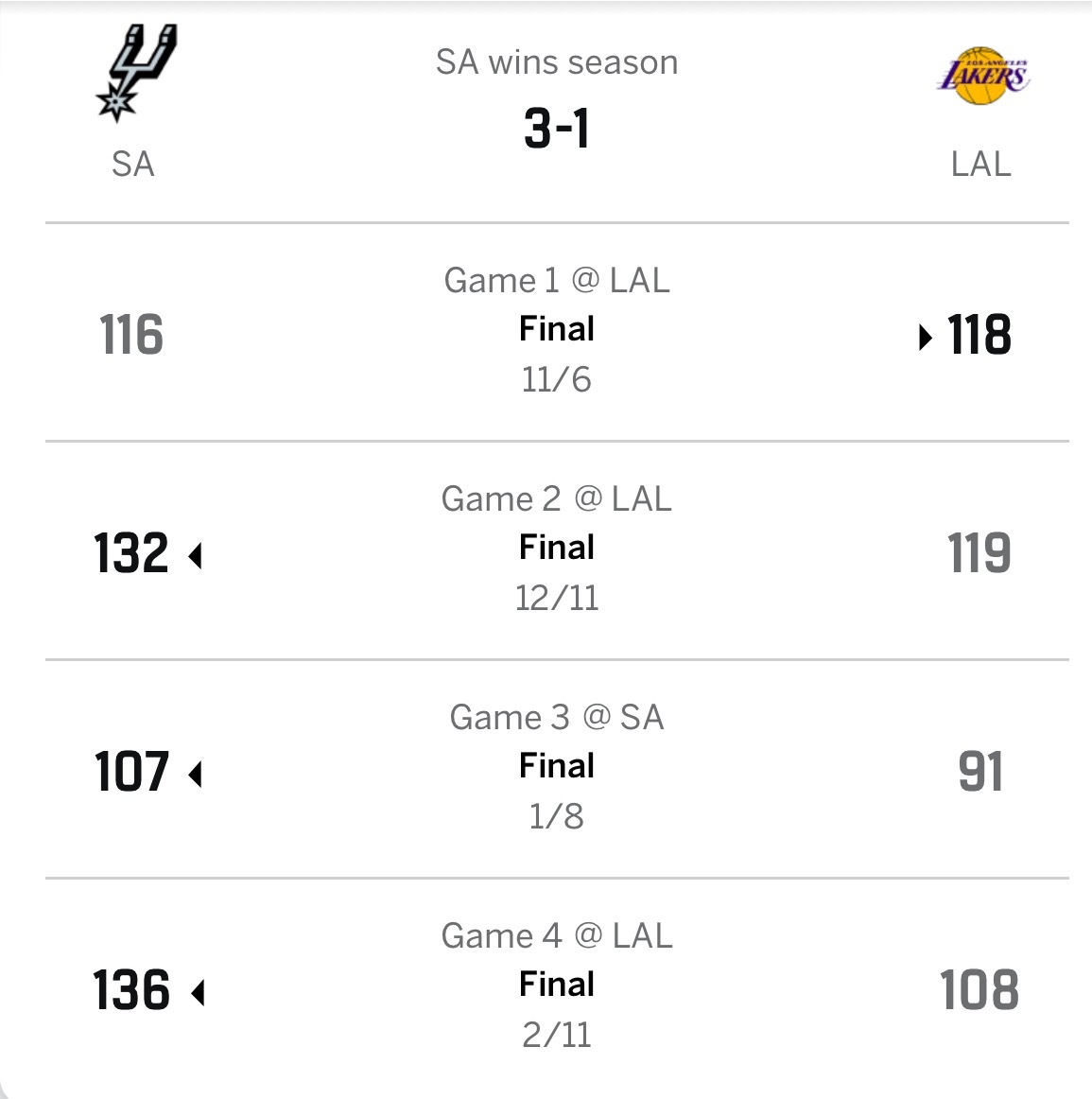Open the Game 1 @ LAL matchup
This screenshot has height=1099, width=1092.
pyautogui.click(x=556, y=280)
